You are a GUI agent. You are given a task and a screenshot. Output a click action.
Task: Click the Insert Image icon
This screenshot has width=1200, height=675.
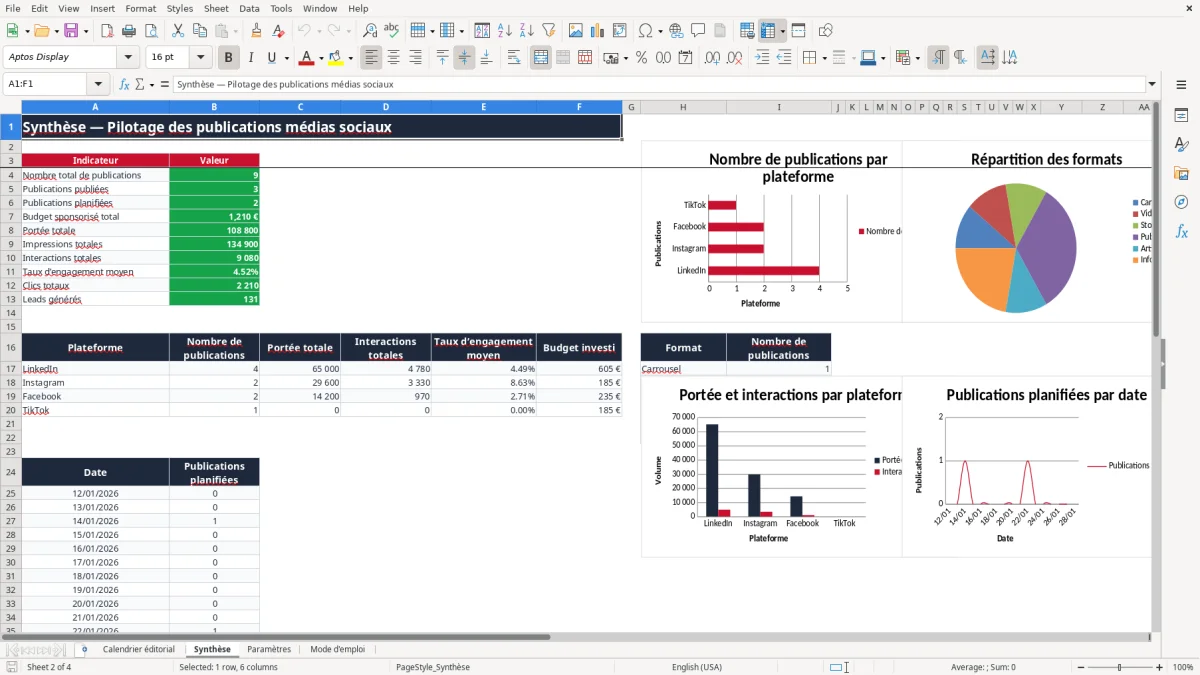pos(576,31)
